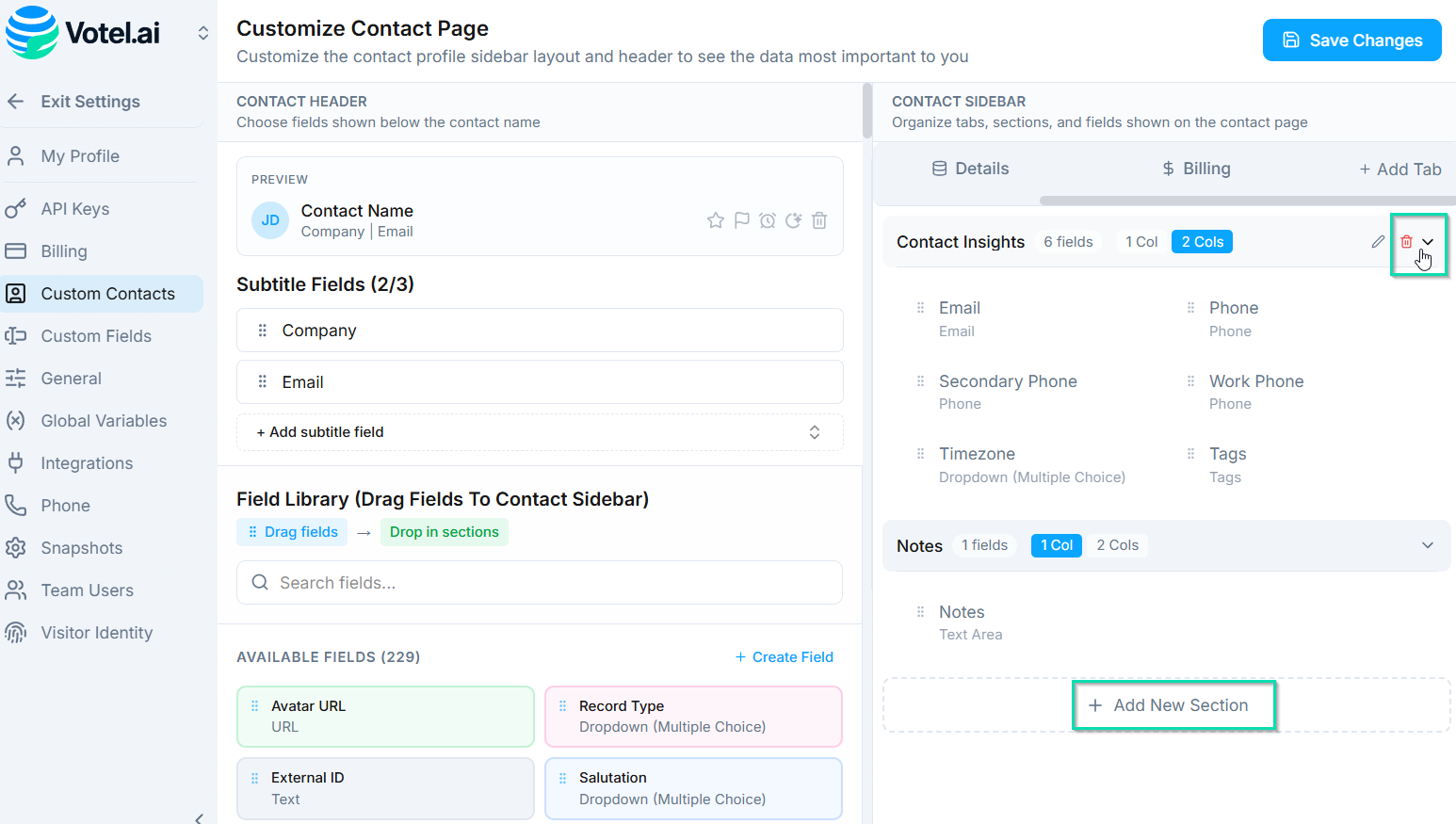Collapse the Notes section chevron
Screen dimensions: 1456x824
pos(1428,545)
